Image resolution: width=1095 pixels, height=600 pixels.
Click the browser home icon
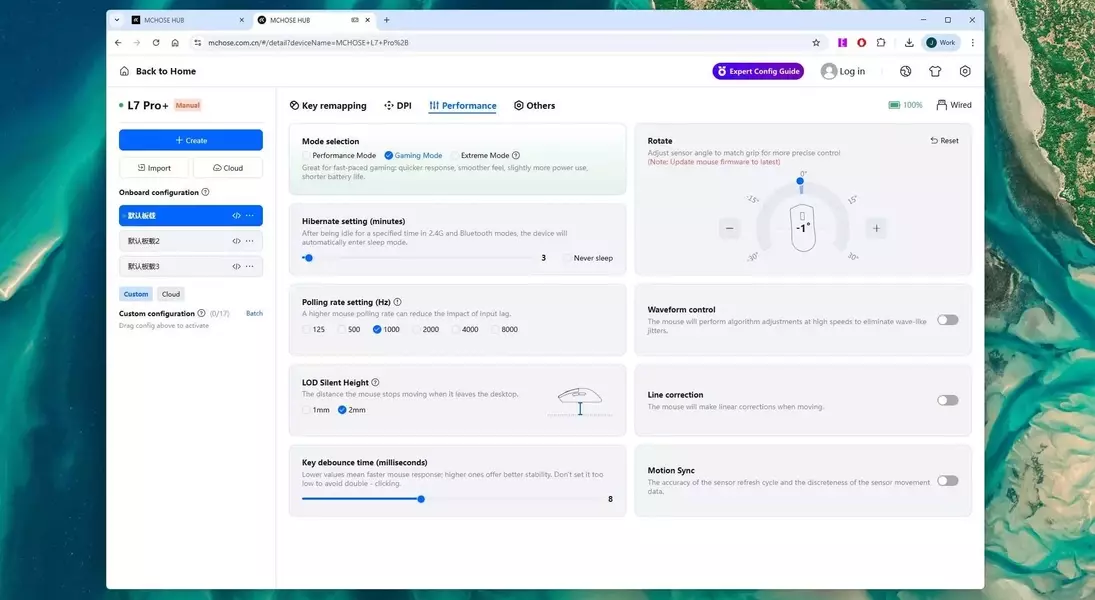175,43
